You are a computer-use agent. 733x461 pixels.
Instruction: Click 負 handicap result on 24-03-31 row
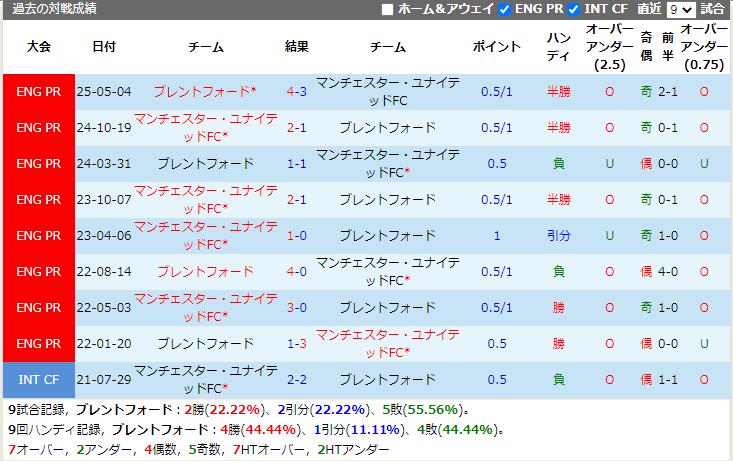559,164
